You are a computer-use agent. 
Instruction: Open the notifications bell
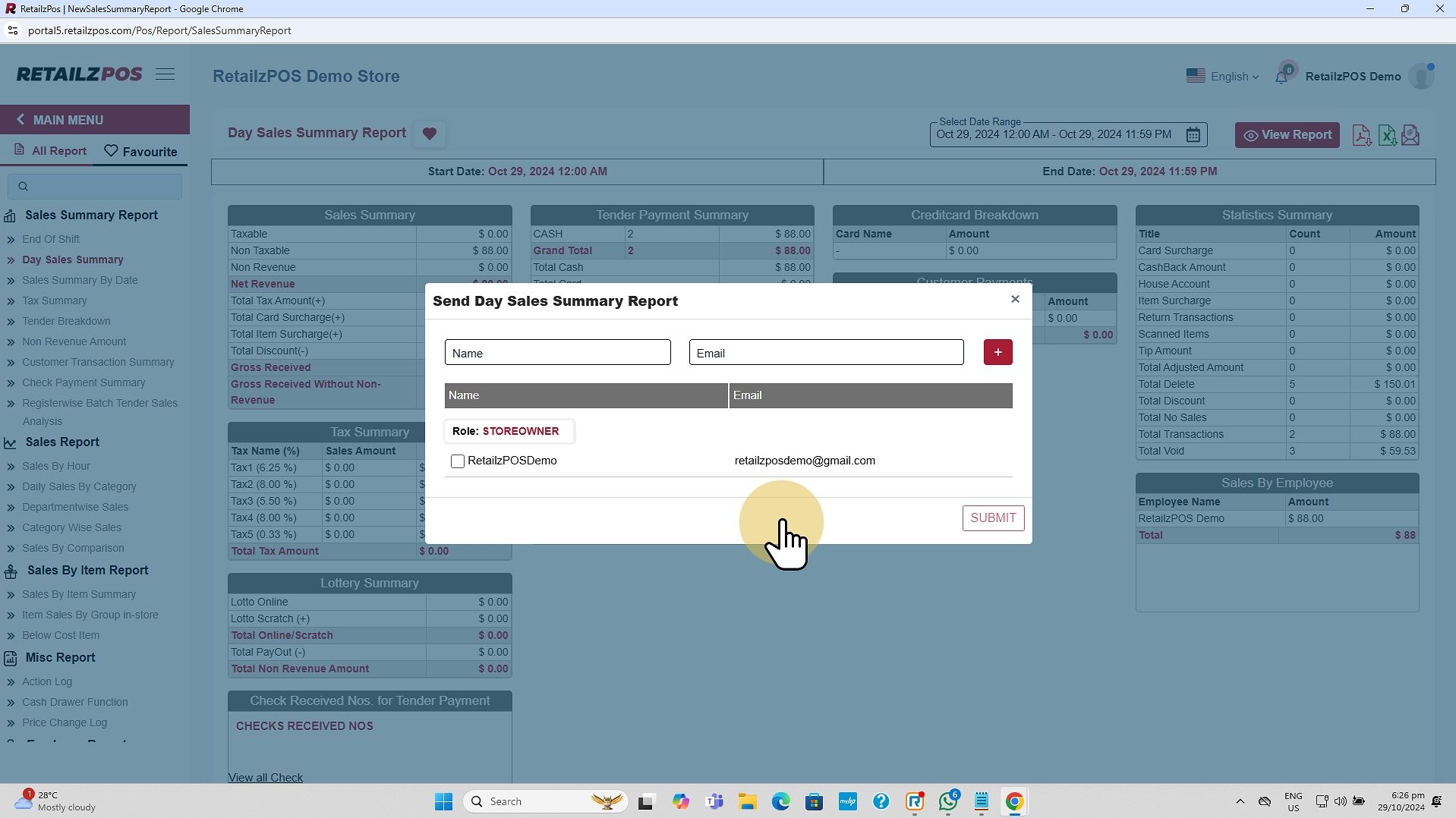tap(1281, 77)
